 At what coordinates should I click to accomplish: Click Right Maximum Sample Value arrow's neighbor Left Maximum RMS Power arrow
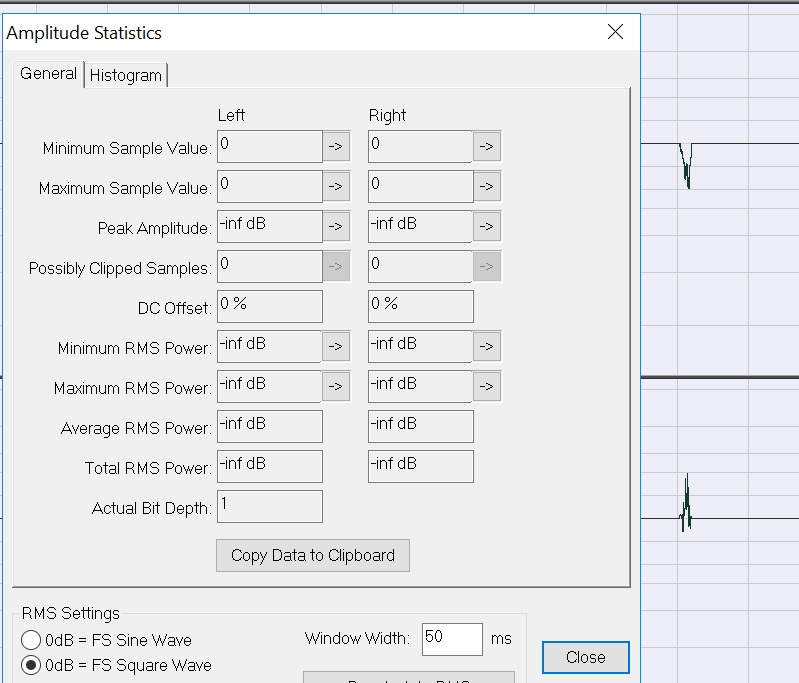(336, 387)
